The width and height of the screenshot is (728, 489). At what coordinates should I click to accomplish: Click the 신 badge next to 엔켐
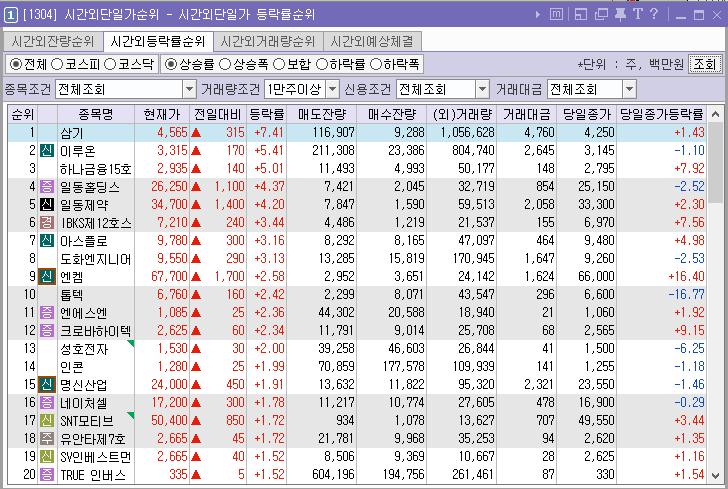[x=46, y=276]
